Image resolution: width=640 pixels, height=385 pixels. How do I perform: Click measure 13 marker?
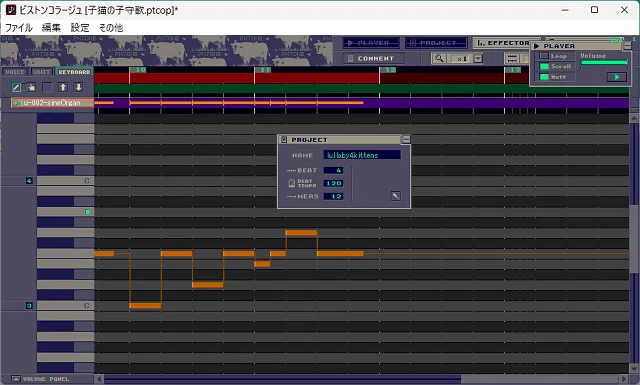coord(515,70)
